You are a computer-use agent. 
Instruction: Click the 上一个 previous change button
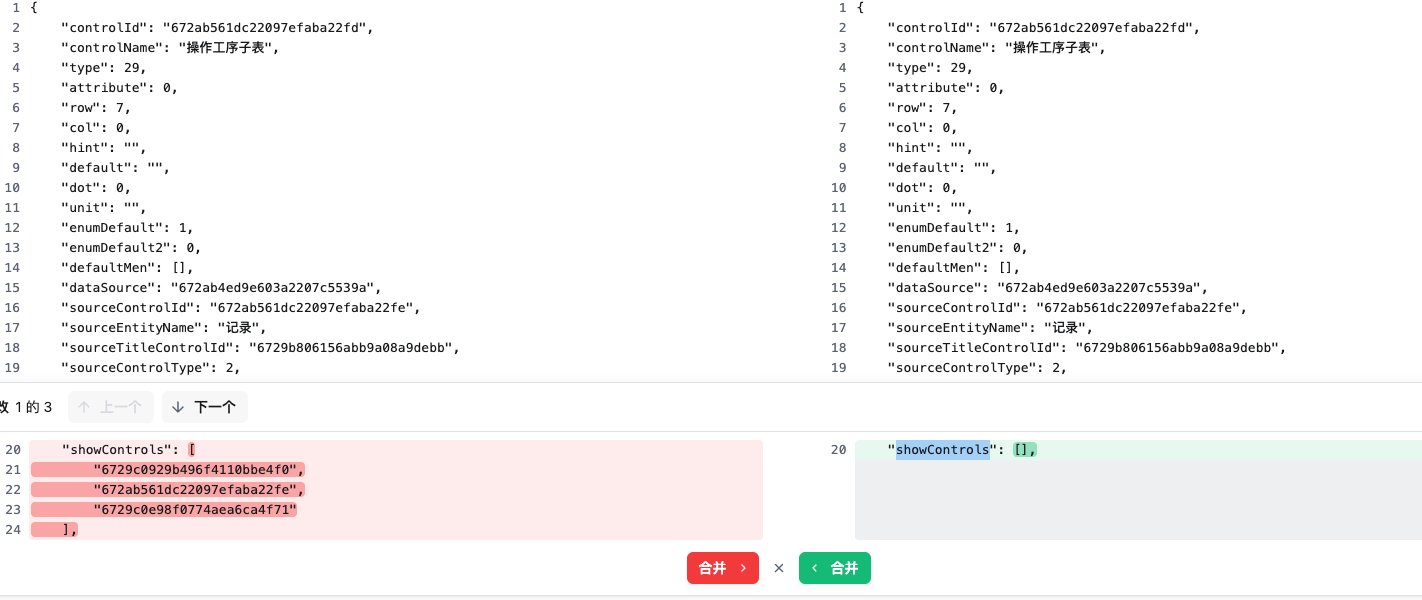click(x=111, y=407)
